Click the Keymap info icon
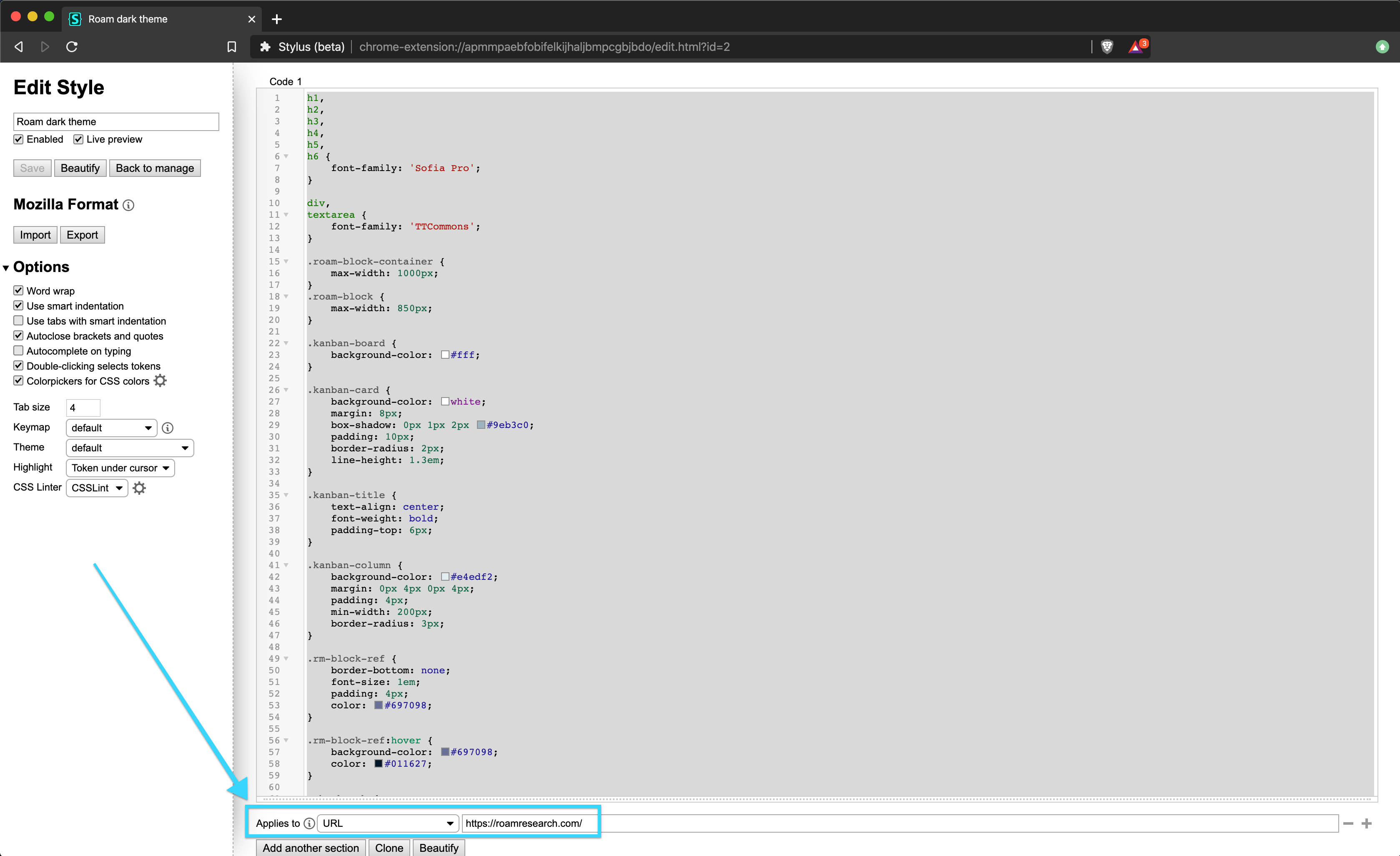1400x856 pixels. [x=168, y=428]
